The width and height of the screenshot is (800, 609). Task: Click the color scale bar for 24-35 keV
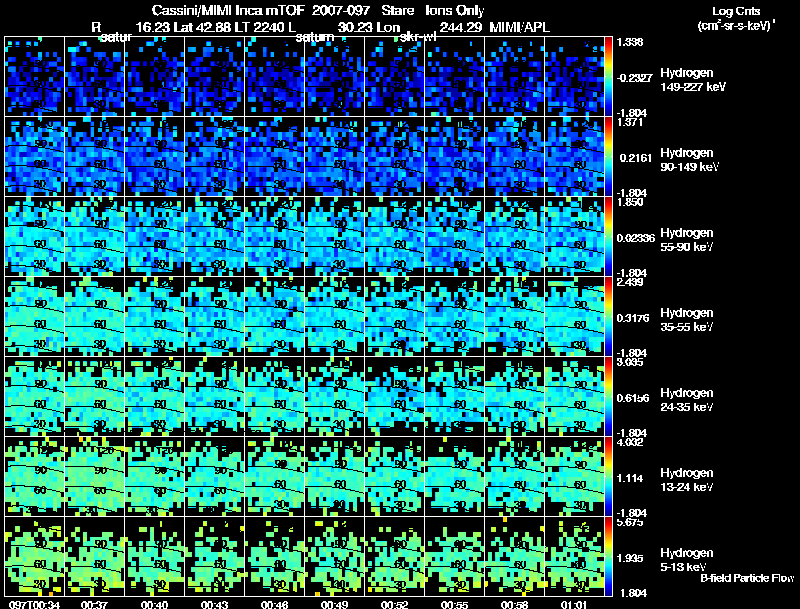[x=608, y=397]
